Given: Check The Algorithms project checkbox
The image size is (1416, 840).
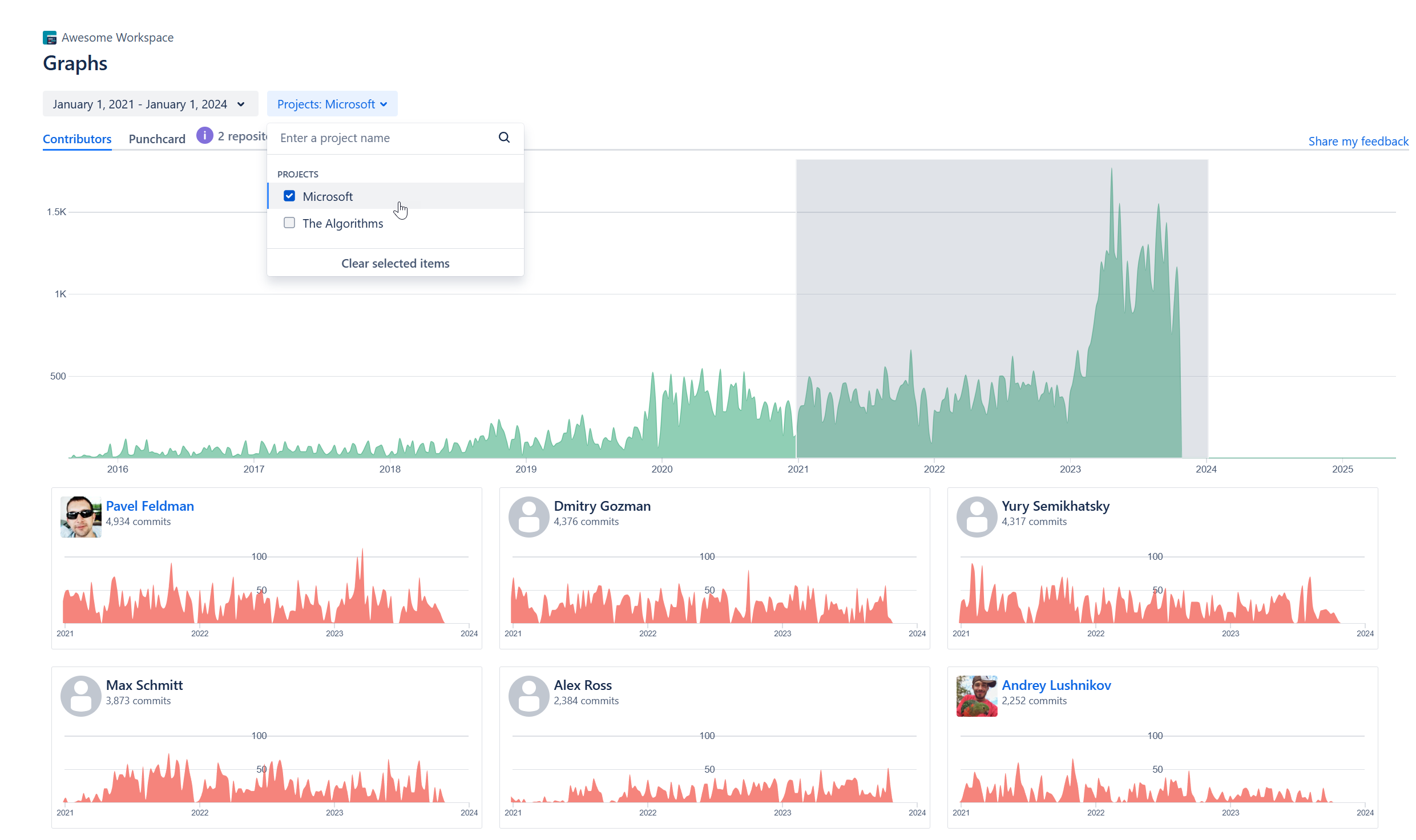Looking at the screenshot, I should point(289,223).
